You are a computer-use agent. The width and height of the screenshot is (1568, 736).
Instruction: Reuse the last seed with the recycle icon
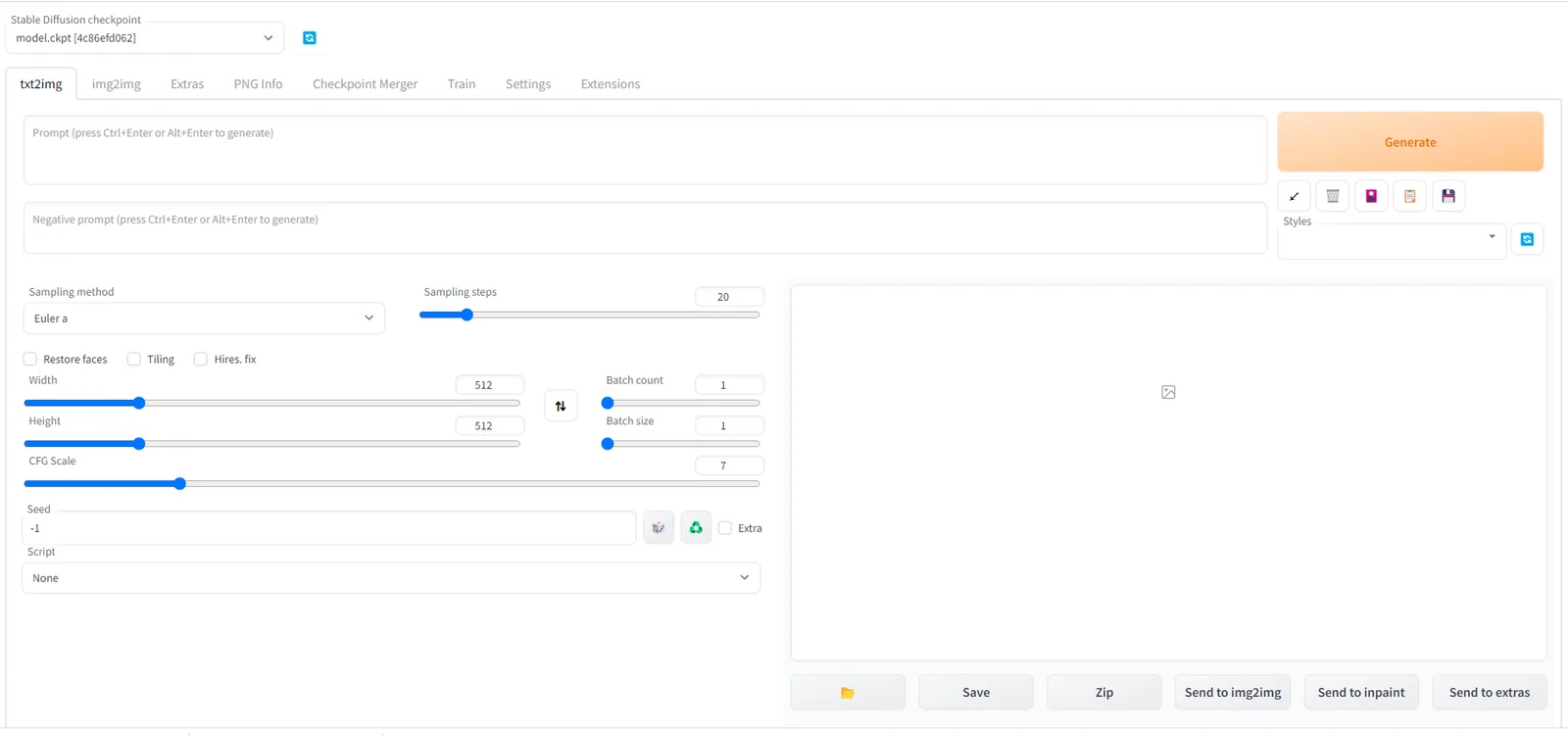point(696,528)
